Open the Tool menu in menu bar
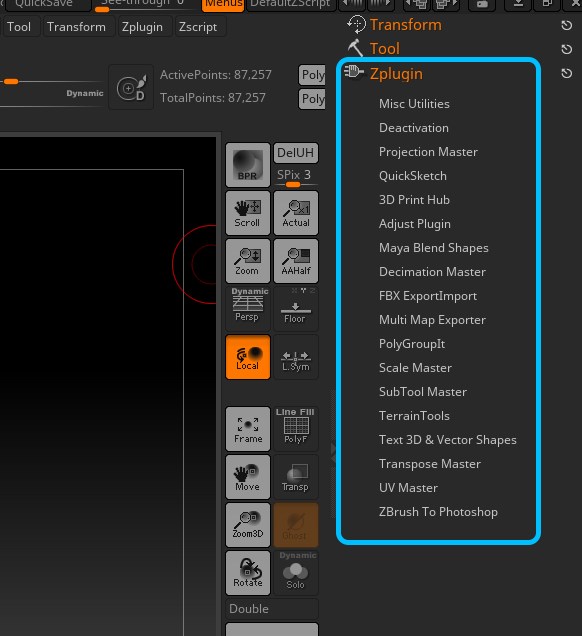582x636 pixels. 19,27
